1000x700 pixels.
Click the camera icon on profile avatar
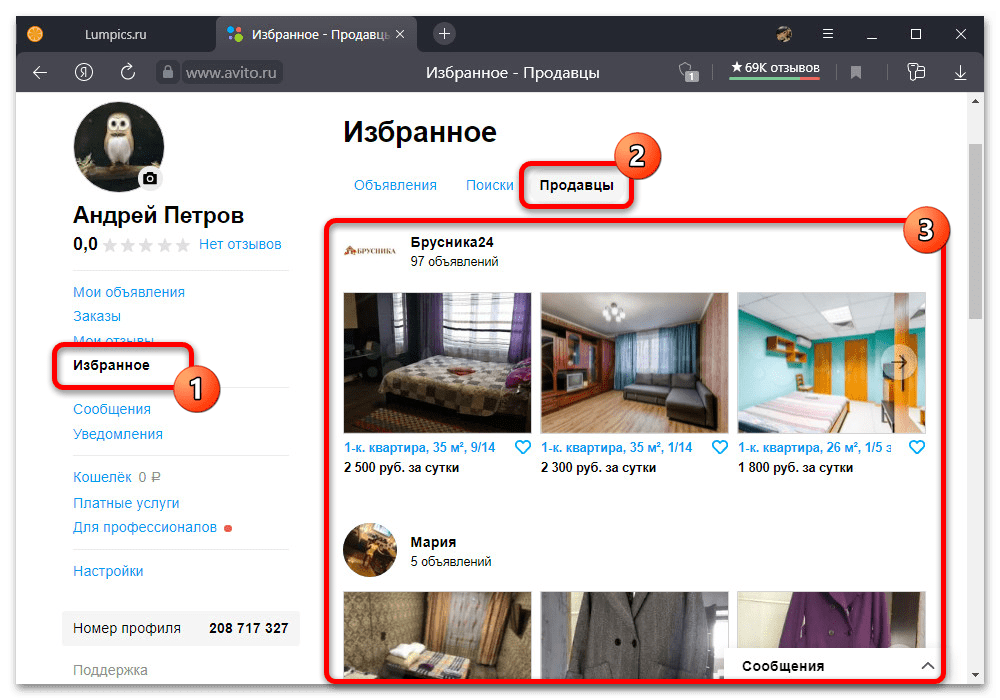click(x=150, y=178)
